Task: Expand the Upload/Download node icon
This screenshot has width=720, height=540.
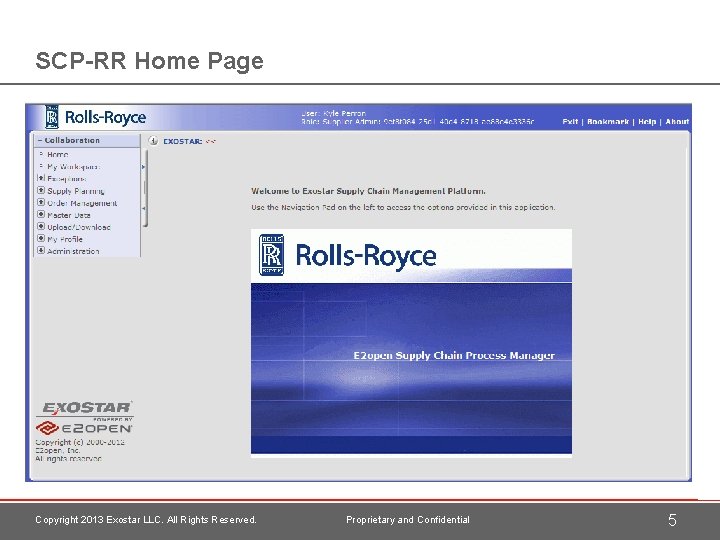Action: pyautogui.click(x=41, y=226)
